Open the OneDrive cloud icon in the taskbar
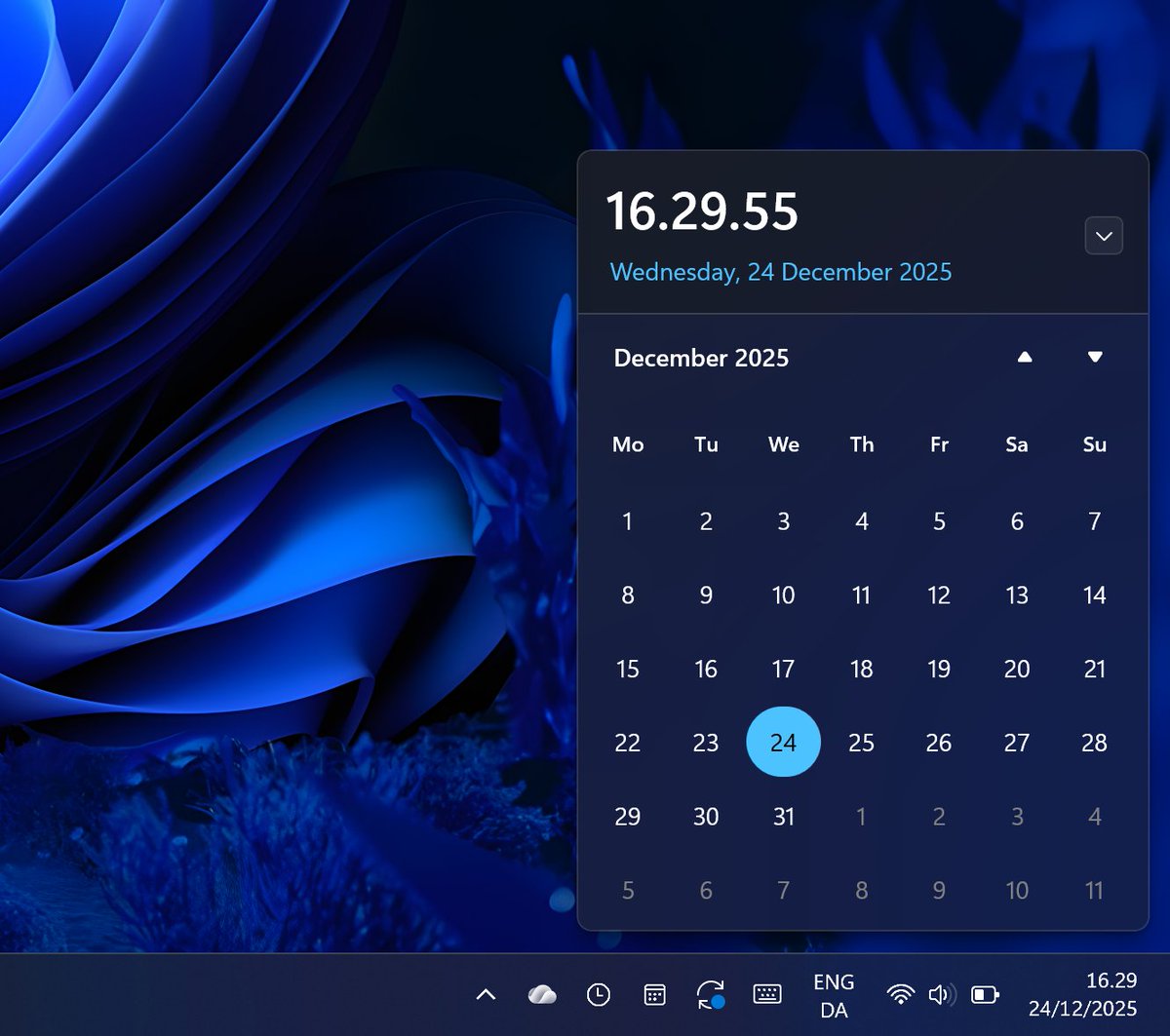 [542, 995]
